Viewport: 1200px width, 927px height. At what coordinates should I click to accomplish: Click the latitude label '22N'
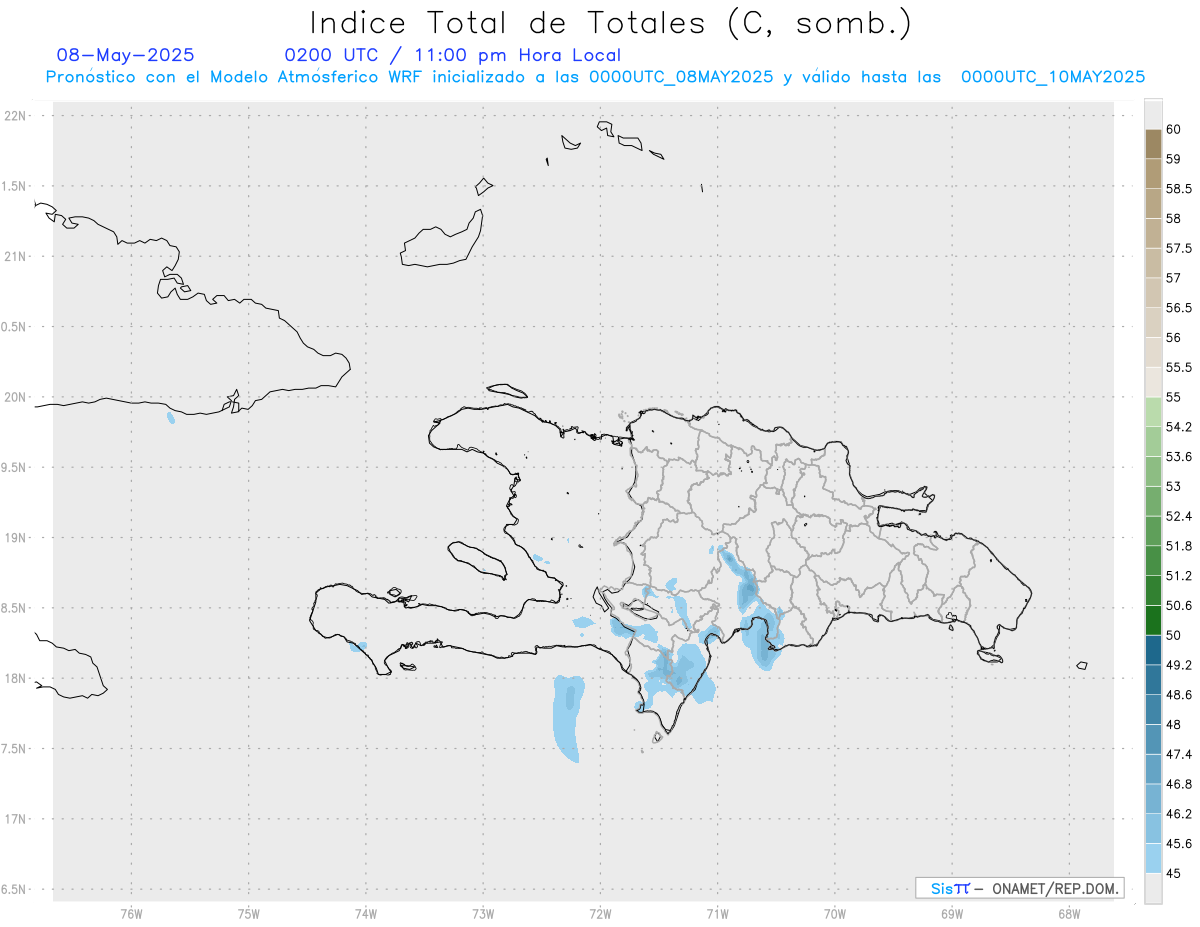(x=15, y=116)
